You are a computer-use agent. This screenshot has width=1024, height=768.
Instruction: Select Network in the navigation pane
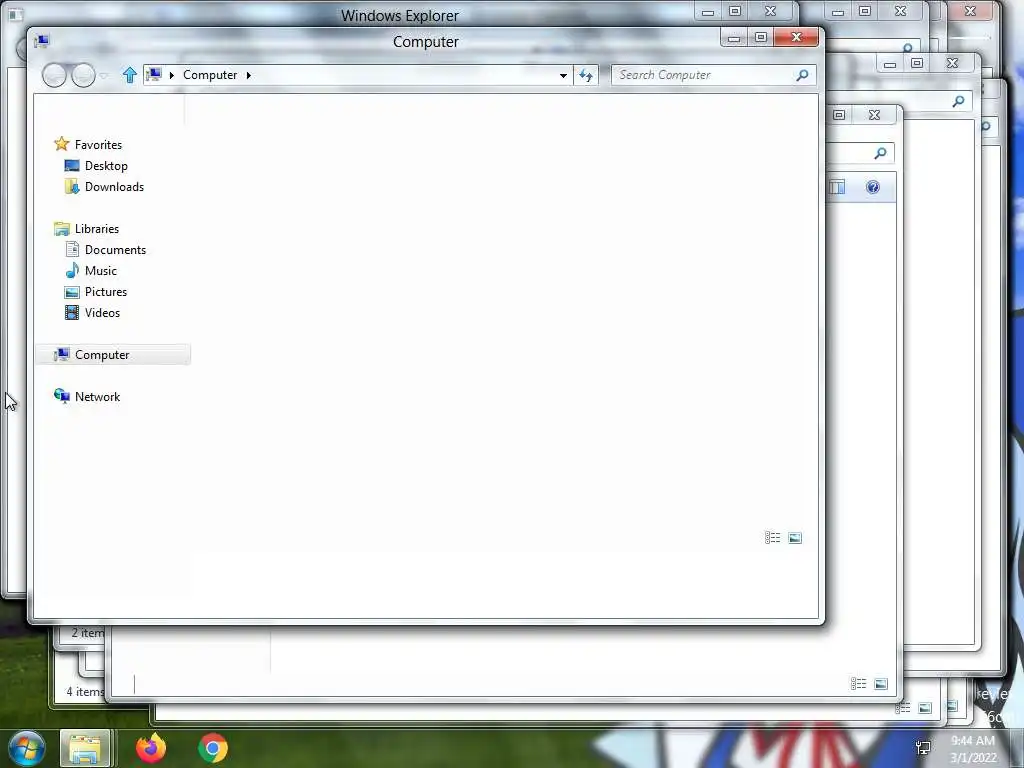click(97, 396)
